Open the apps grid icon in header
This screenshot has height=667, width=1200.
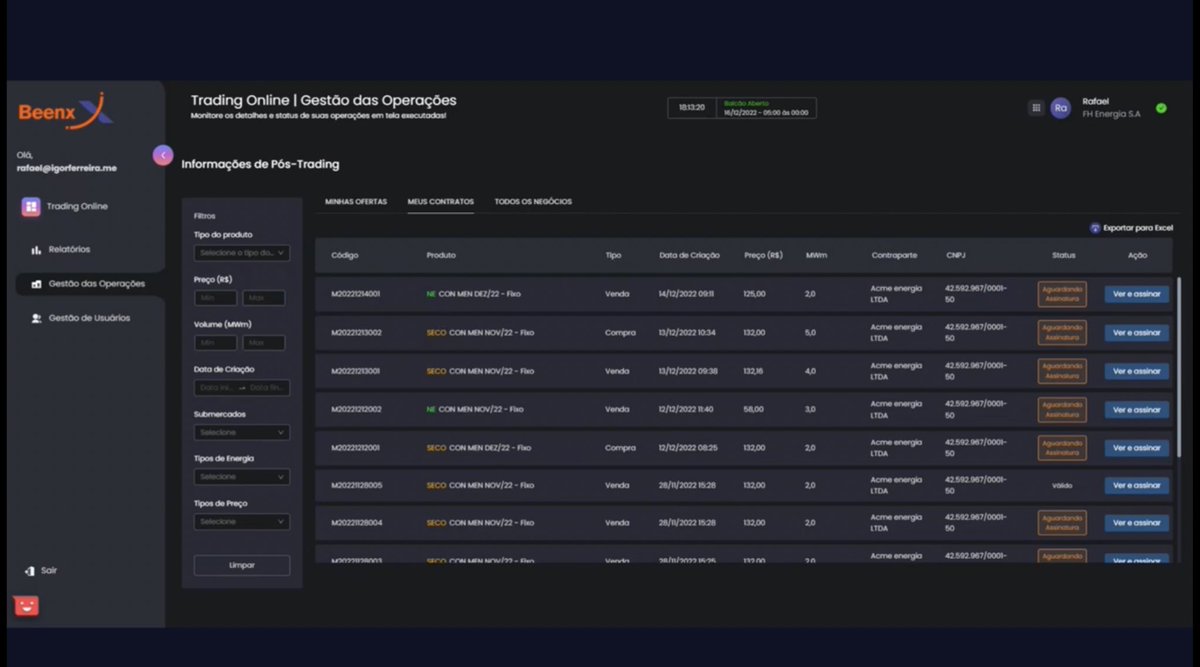[x=1036, y=108]
